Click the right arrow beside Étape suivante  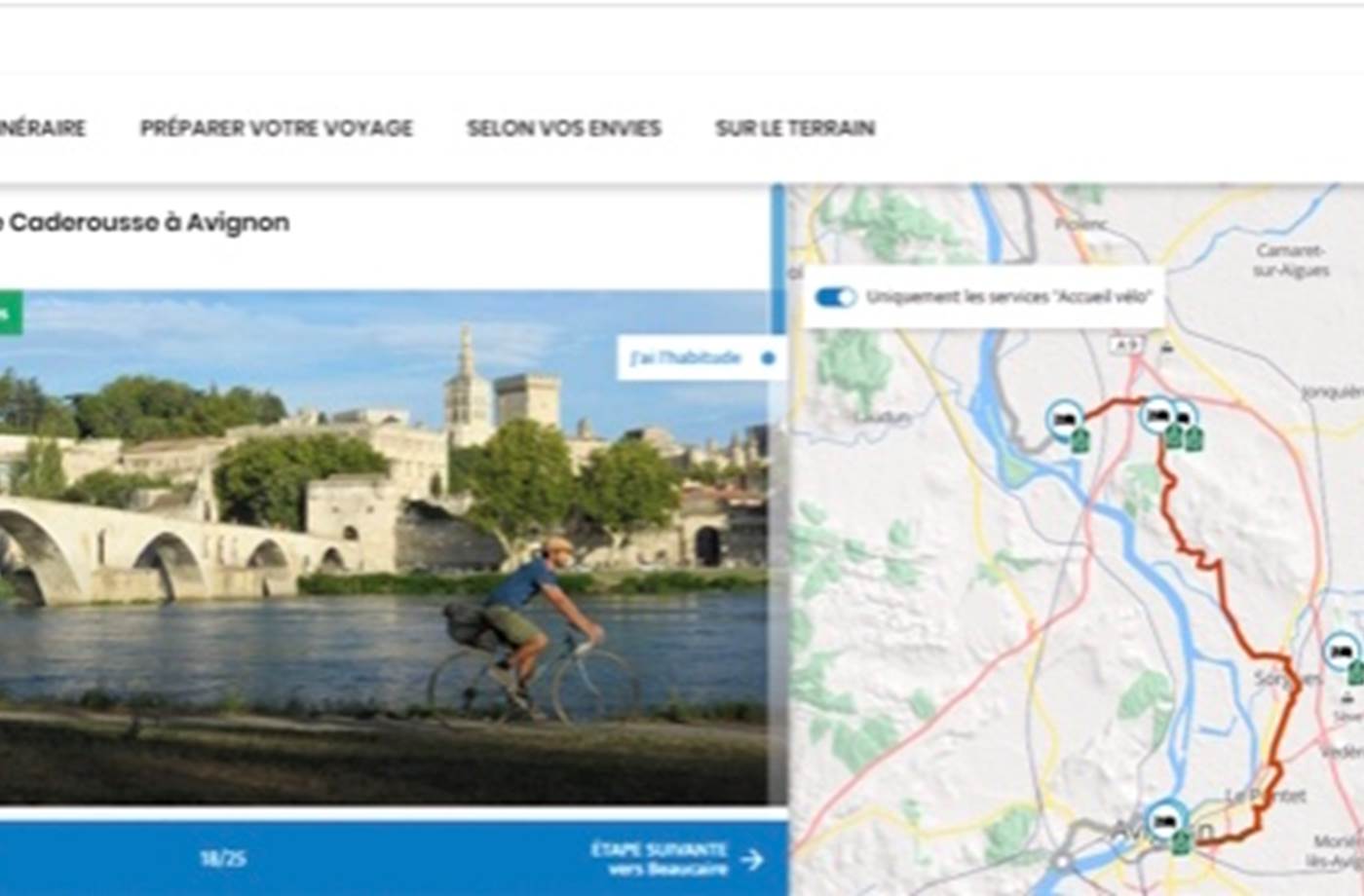point(751,859)
